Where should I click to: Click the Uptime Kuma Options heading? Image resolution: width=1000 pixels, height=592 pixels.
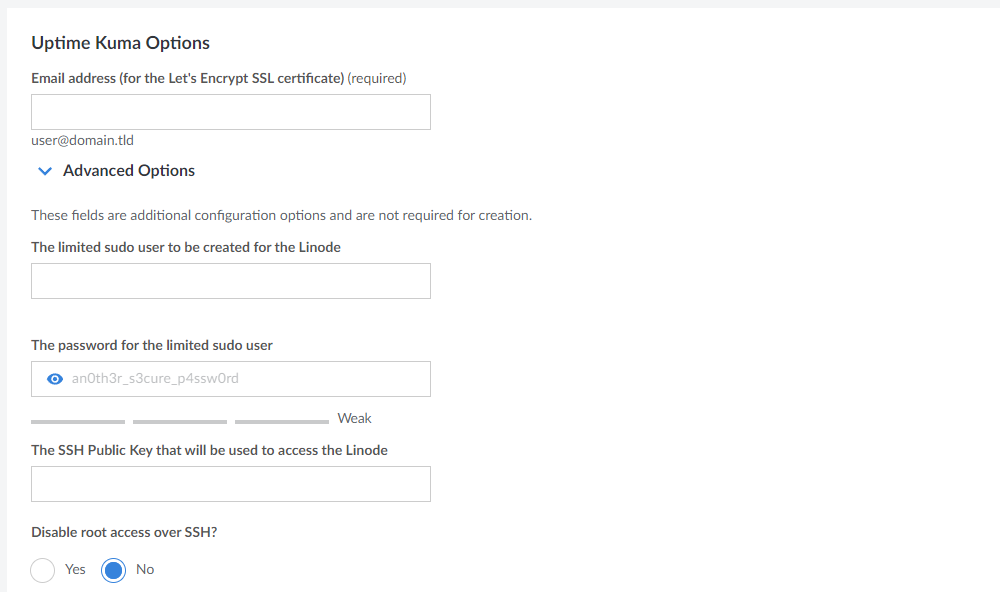[120, 43]
